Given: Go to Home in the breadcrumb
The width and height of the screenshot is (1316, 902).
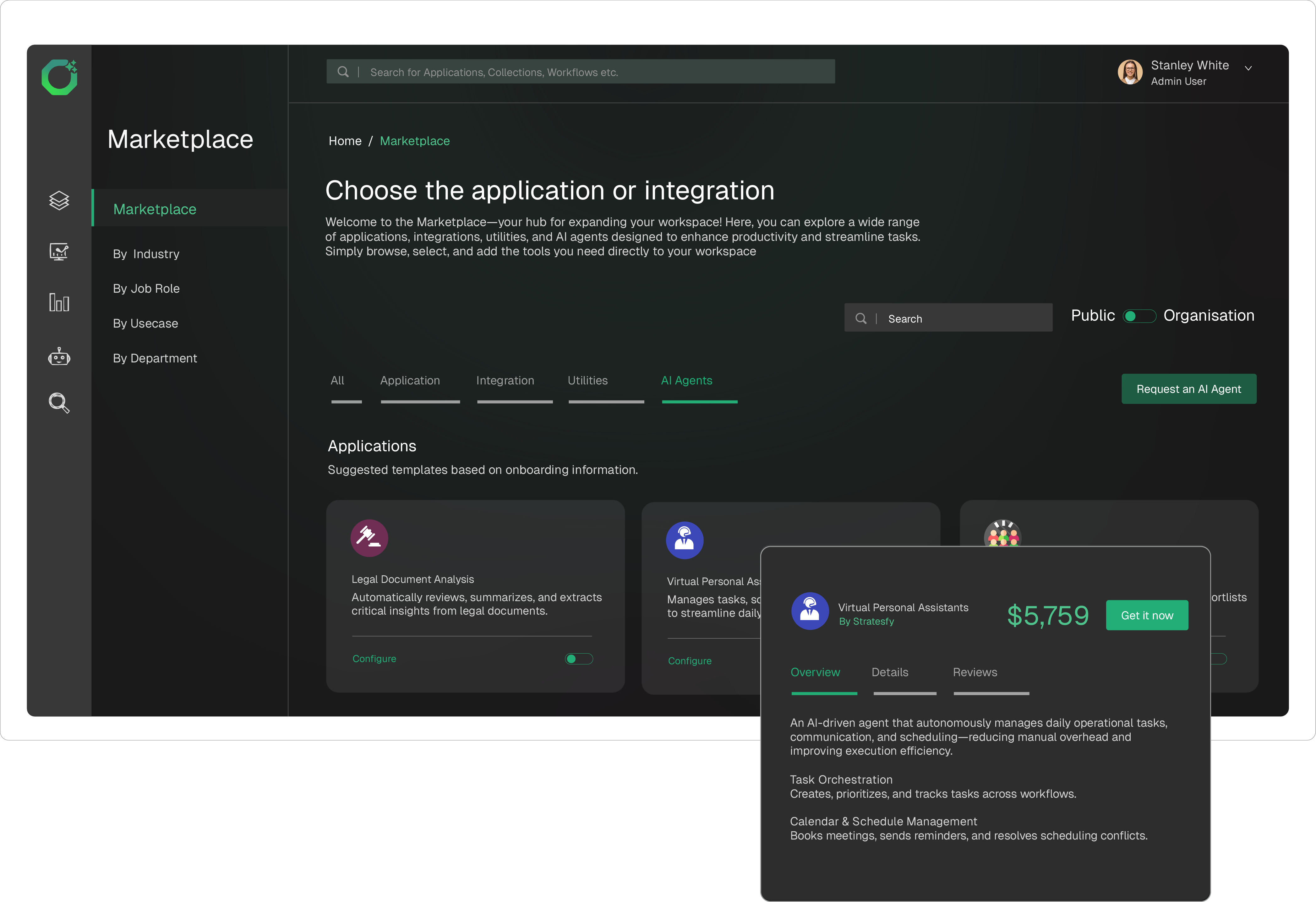Looking at the screenshot, I should 345,140.
